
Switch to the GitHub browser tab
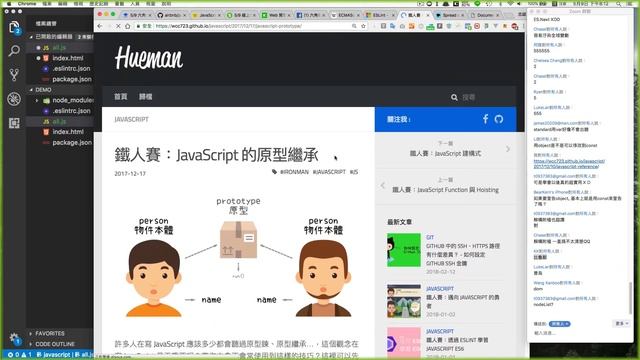pyautogui.click(x=171, y=15)
